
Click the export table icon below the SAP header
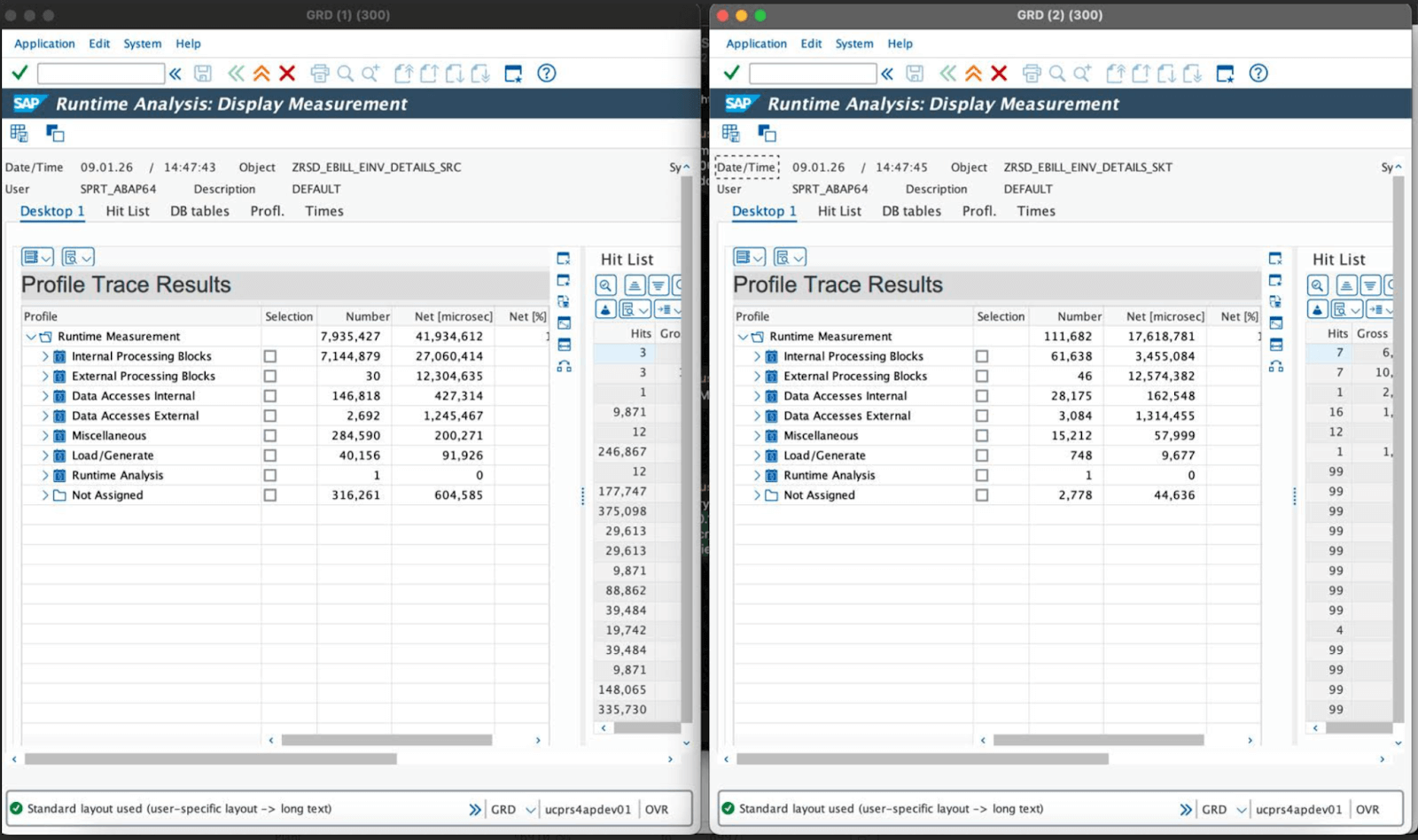[x=18, y=132]
